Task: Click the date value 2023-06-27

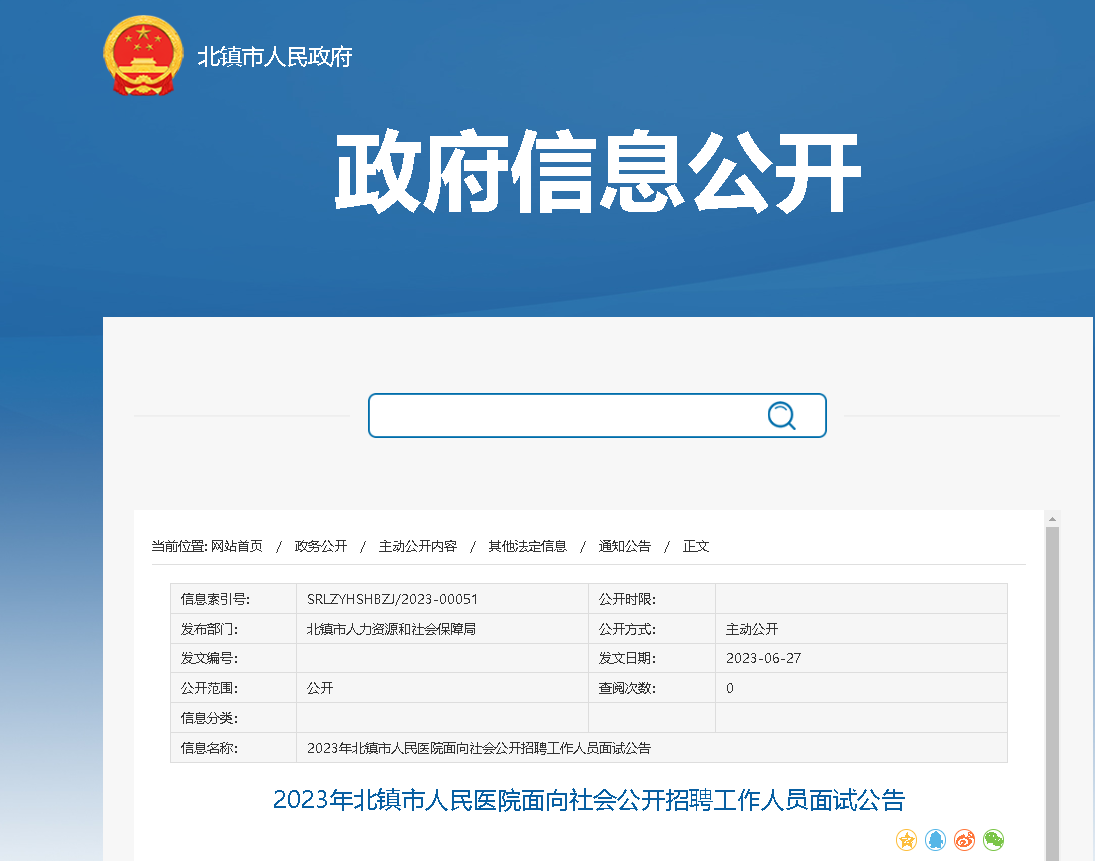Action: [763, 658]
